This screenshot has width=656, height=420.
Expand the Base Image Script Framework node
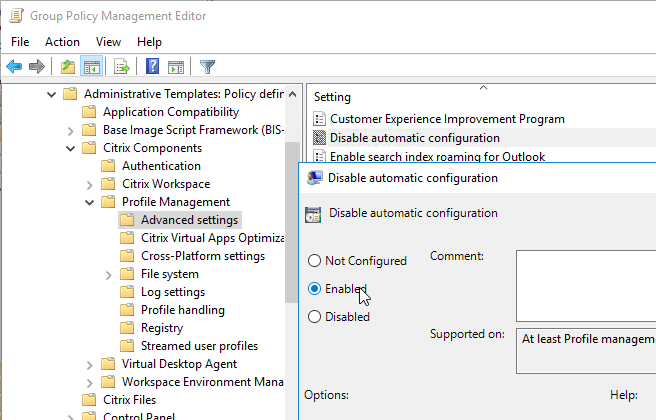(70, 131)
